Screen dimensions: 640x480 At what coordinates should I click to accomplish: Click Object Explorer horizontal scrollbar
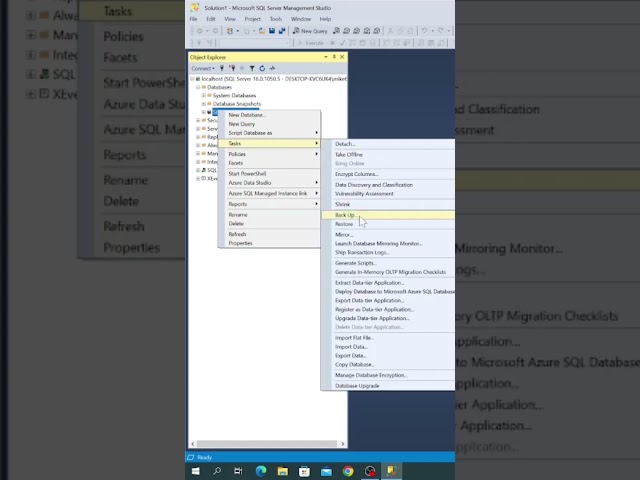click(267, 444)
